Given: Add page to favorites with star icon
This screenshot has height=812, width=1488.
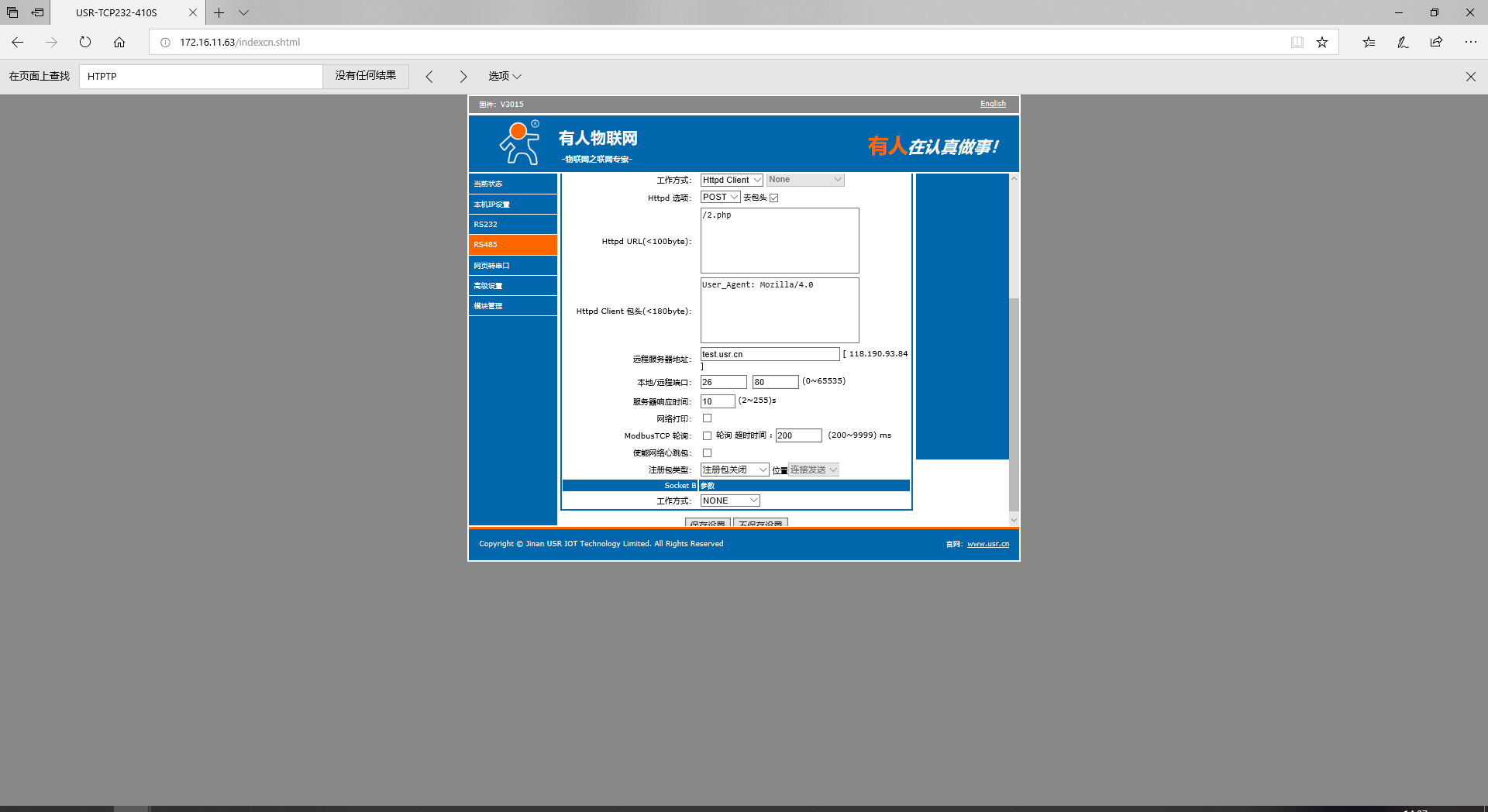Looking at the screenshot, I should [x=1322, y=42].
